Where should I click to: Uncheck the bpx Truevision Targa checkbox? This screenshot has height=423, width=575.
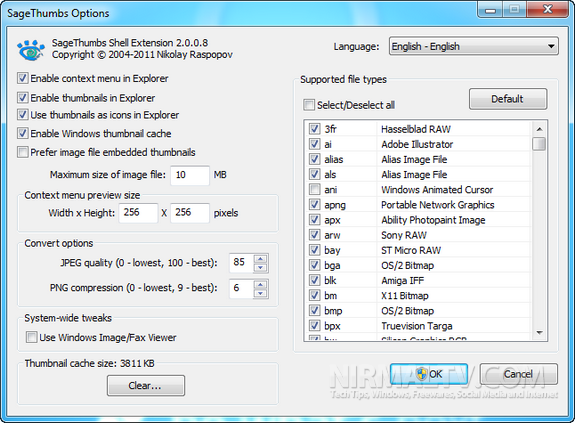tap(314, 325)
